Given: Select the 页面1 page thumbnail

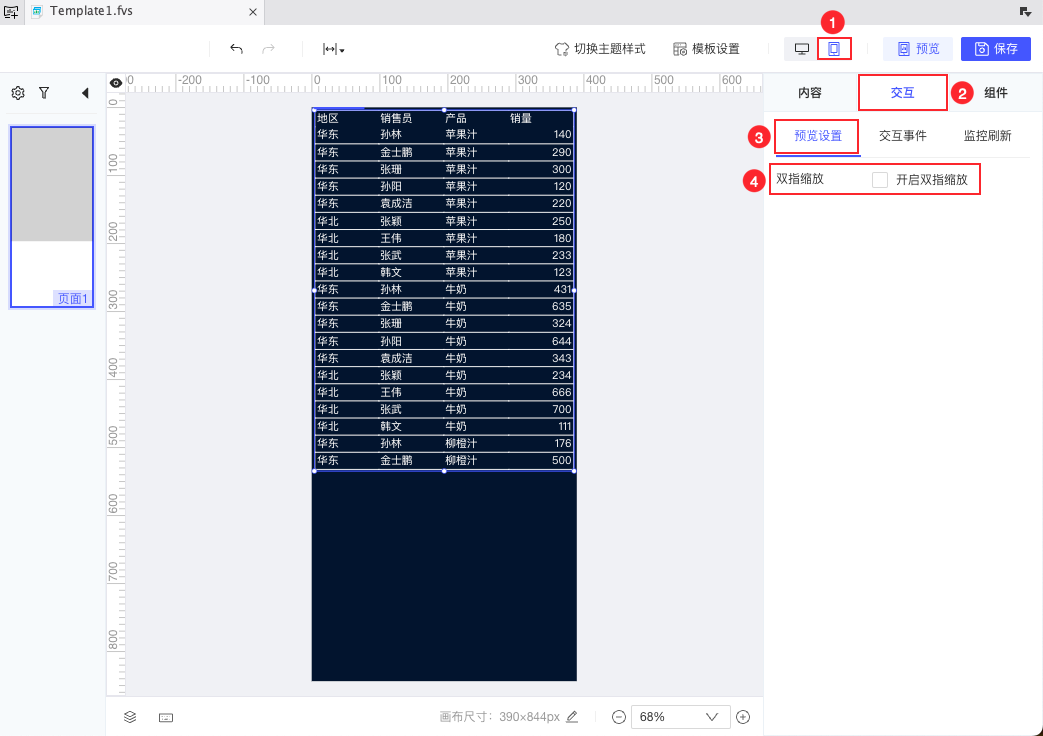Looking at the screenshot, I should point(52,217).
